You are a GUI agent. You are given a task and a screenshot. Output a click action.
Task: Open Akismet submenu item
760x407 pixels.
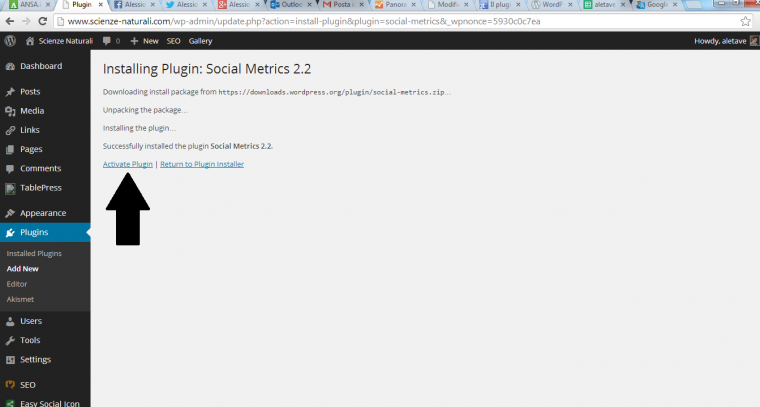click(20, 299)
